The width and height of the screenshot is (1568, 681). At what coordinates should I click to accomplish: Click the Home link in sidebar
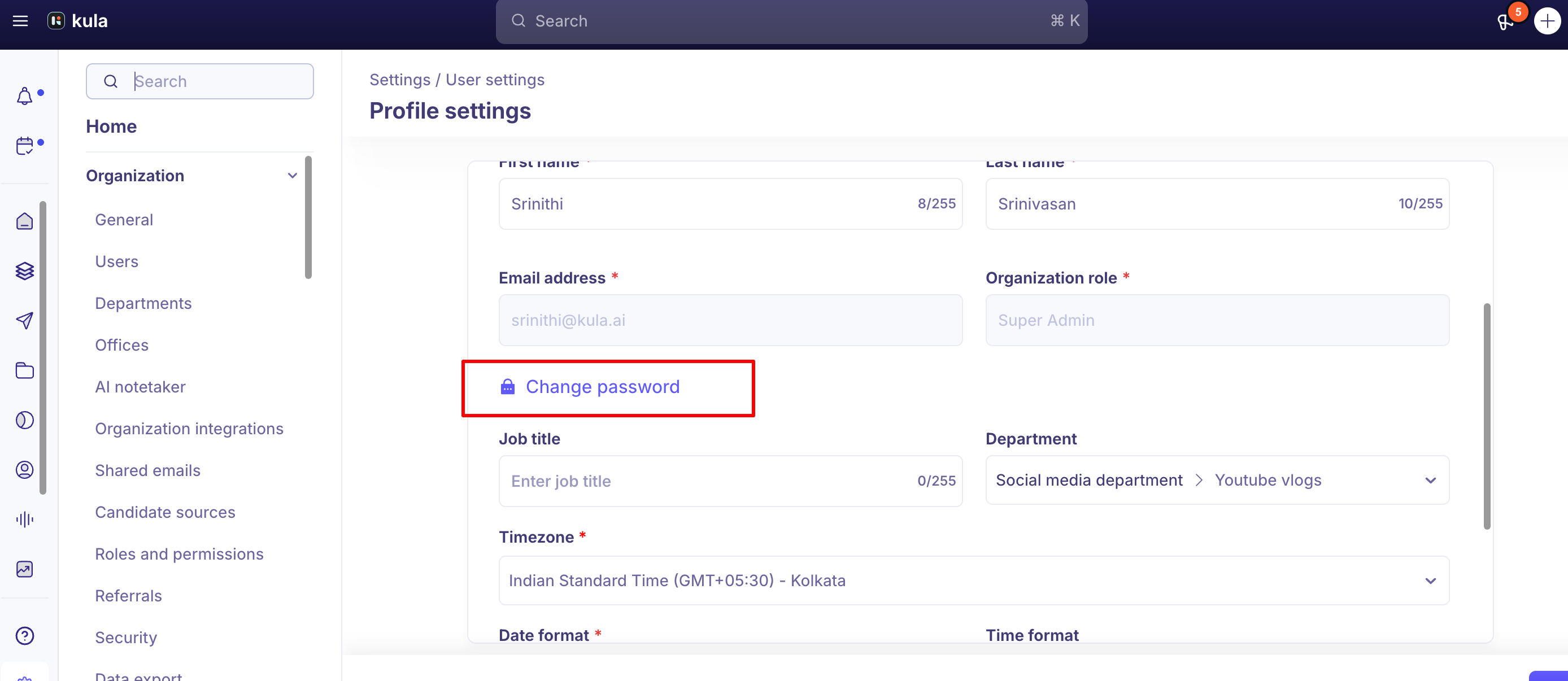tap(111, 126)
